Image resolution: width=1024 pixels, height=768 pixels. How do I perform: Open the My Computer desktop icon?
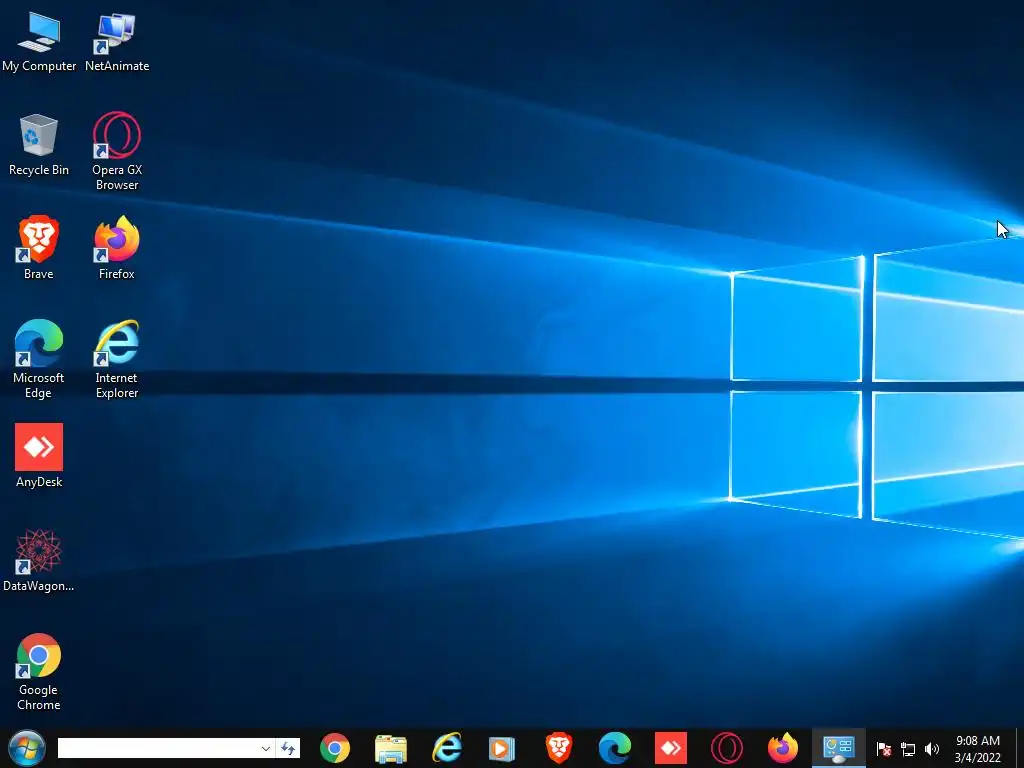click(39, 41)
